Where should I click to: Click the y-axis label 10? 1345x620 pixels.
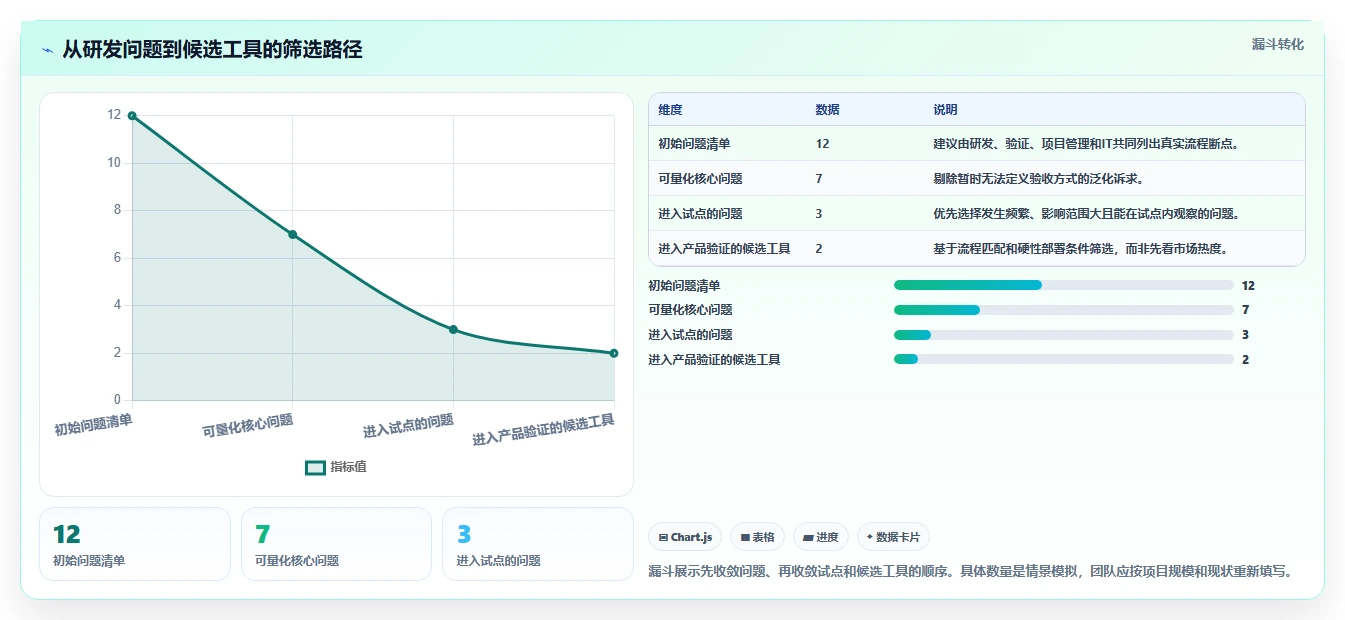pyautogui.click(x=114, y=163)
